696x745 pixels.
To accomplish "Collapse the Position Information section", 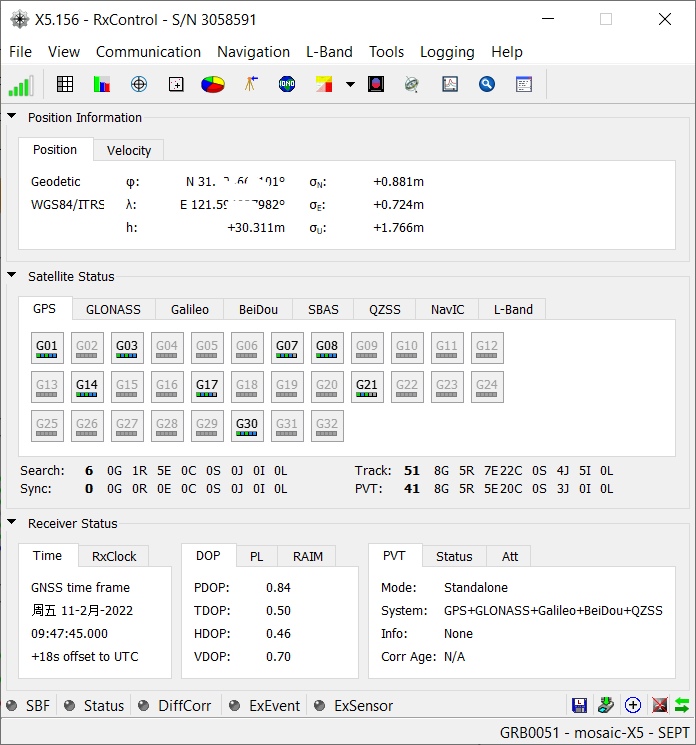I will pyautogui.click(x=12, y=116).
